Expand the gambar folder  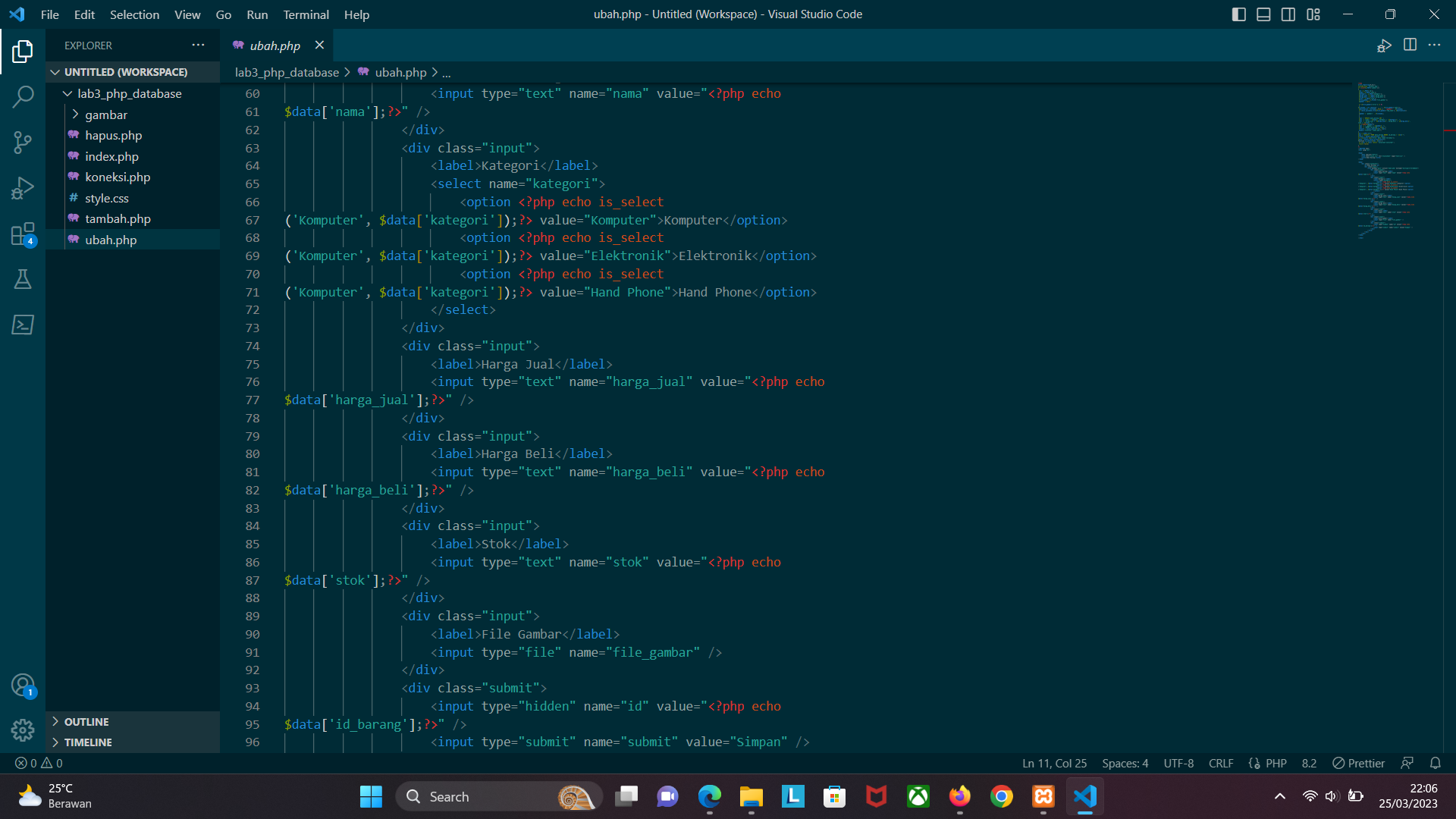click(x=106, y=115)
